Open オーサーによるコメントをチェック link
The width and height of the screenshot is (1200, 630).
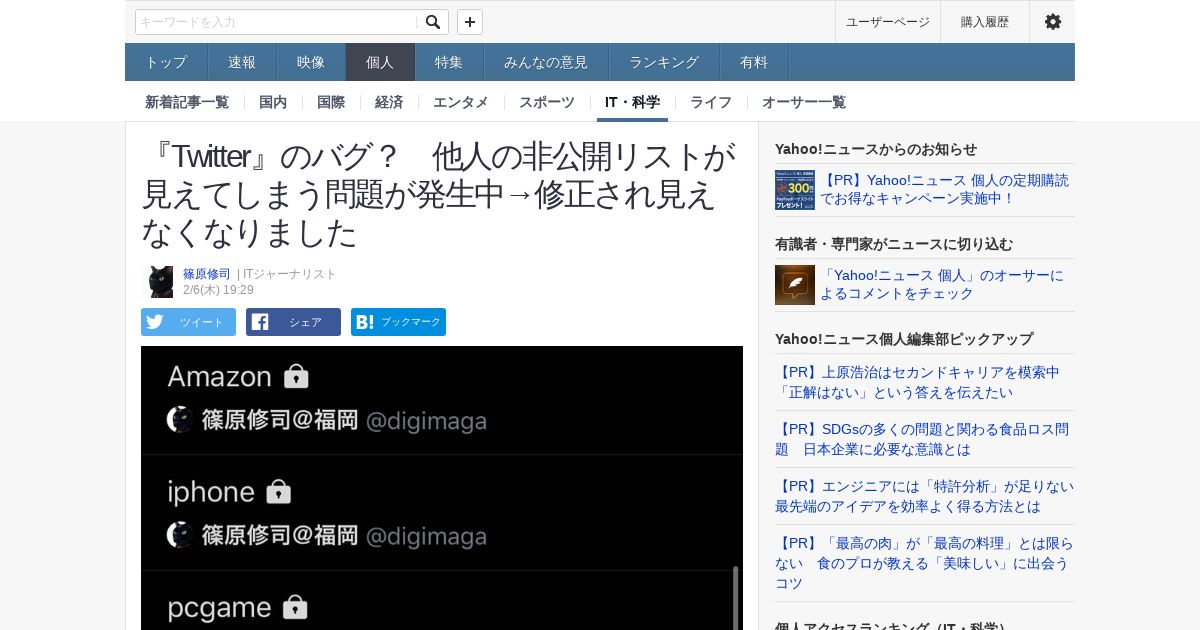pos(942,285)
